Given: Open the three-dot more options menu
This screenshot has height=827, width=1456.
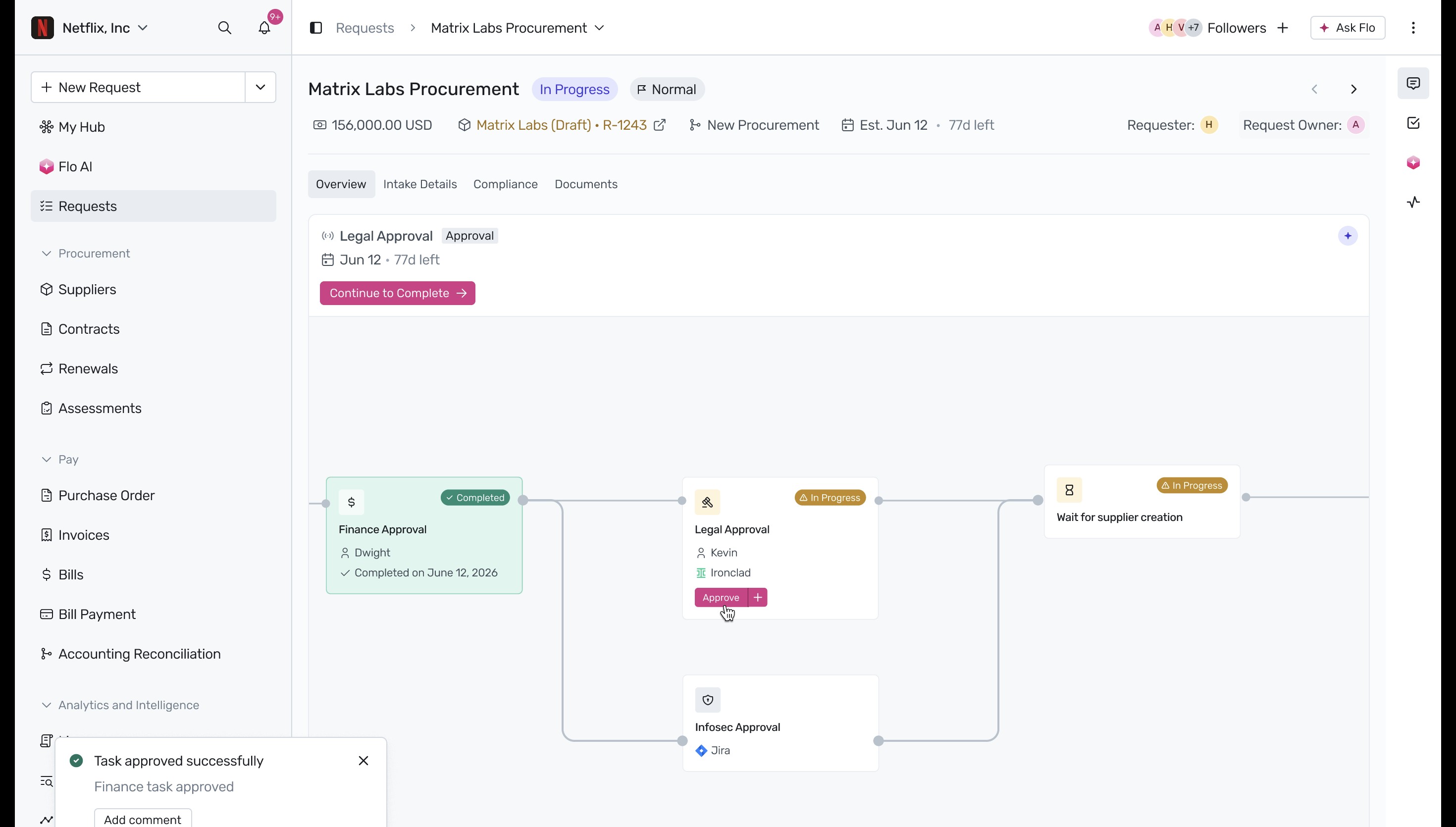Looking at the screenshot, I should pyautogui.click(x=1413, y=28).
